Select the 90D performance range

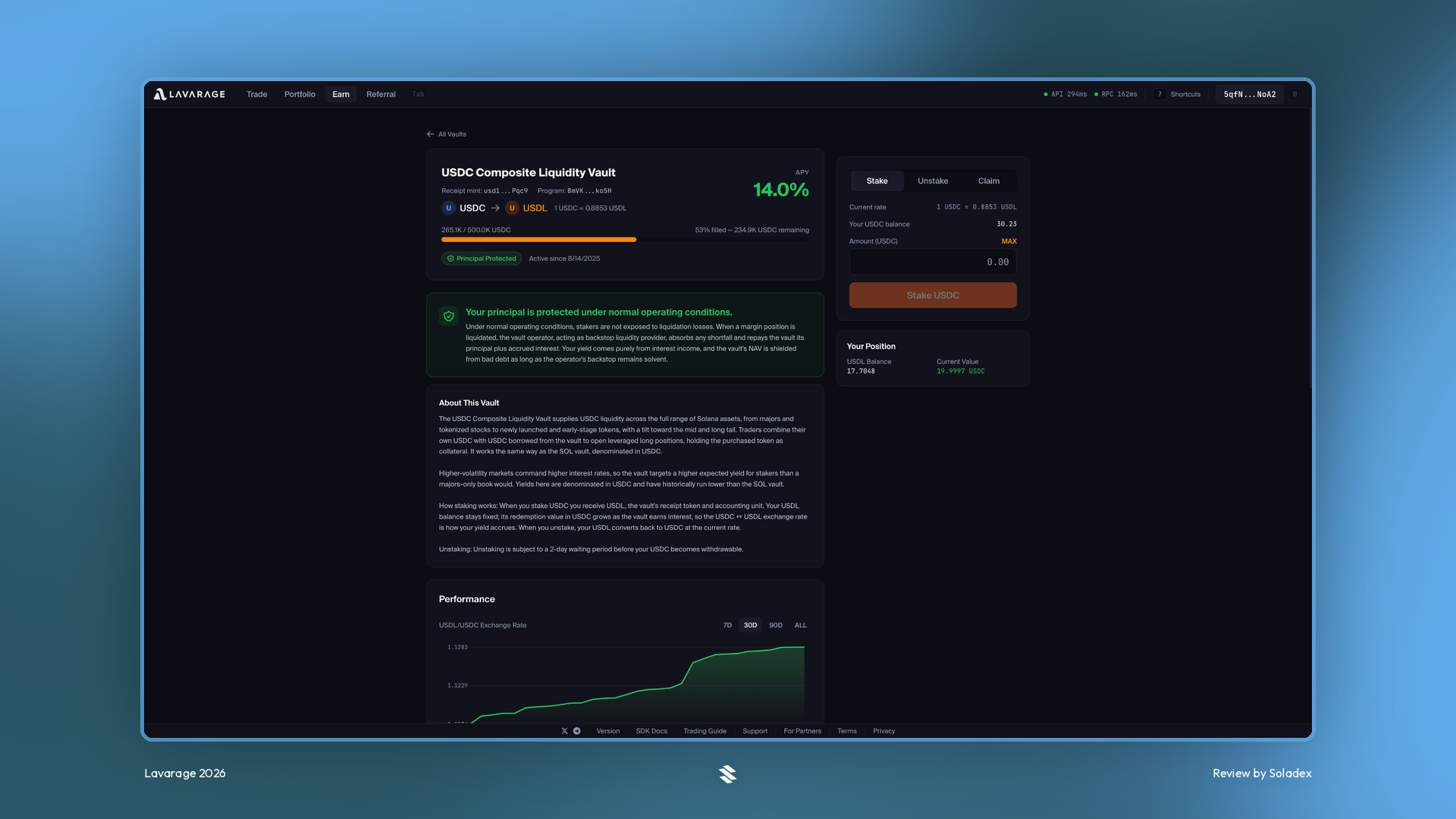coord(776,626)
